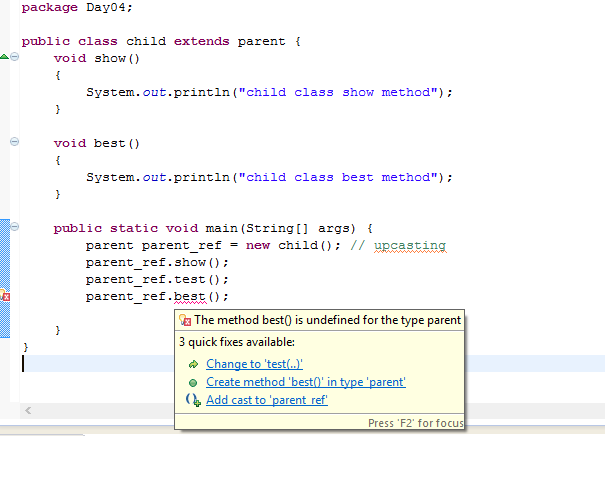Click the 'package Day04;' statement
This screenshot has width=614, height=492.
(x=77, y=7)
